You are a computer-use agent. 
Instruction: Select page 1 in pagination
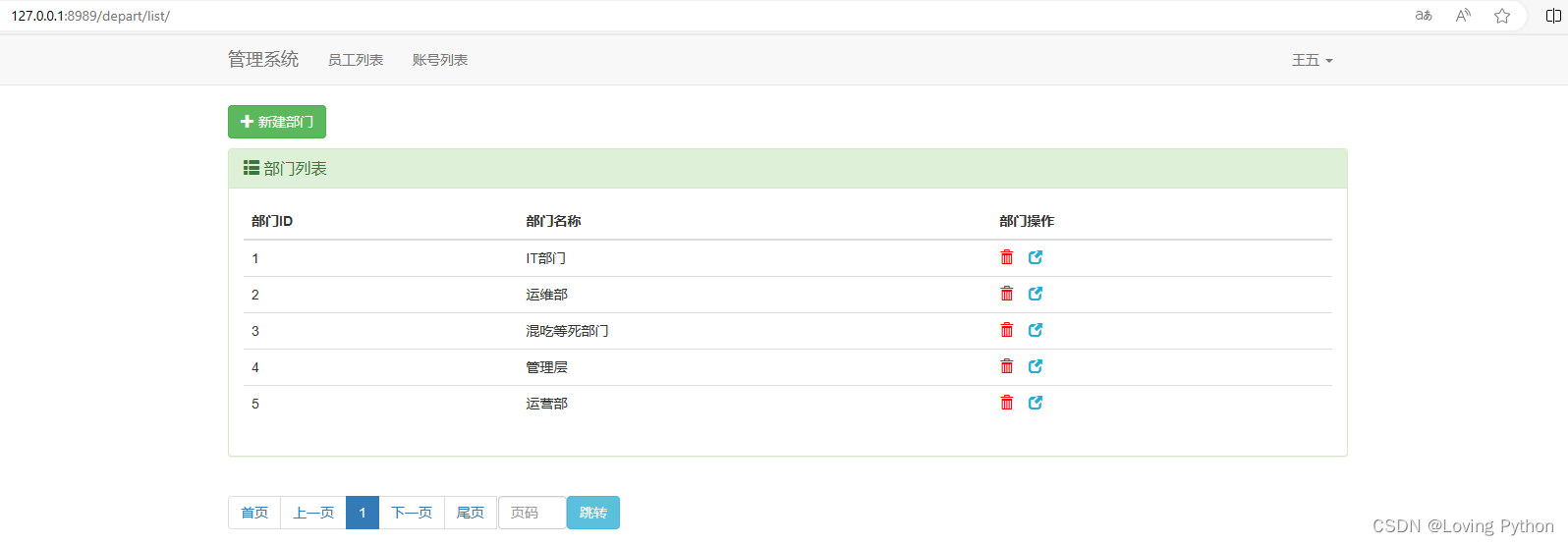click(363, 513)
